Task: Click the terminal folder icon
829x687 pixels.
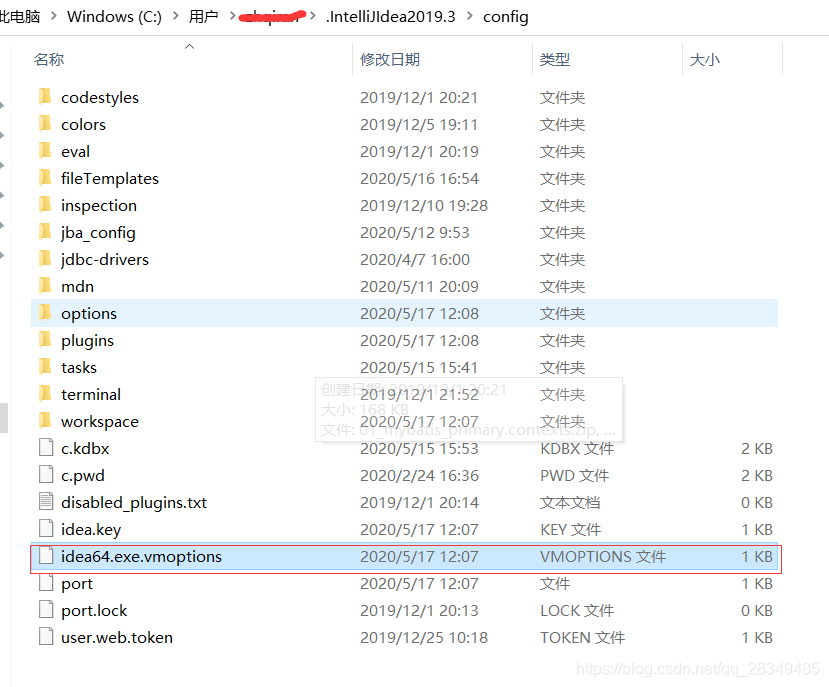Action: coord(45,393)
